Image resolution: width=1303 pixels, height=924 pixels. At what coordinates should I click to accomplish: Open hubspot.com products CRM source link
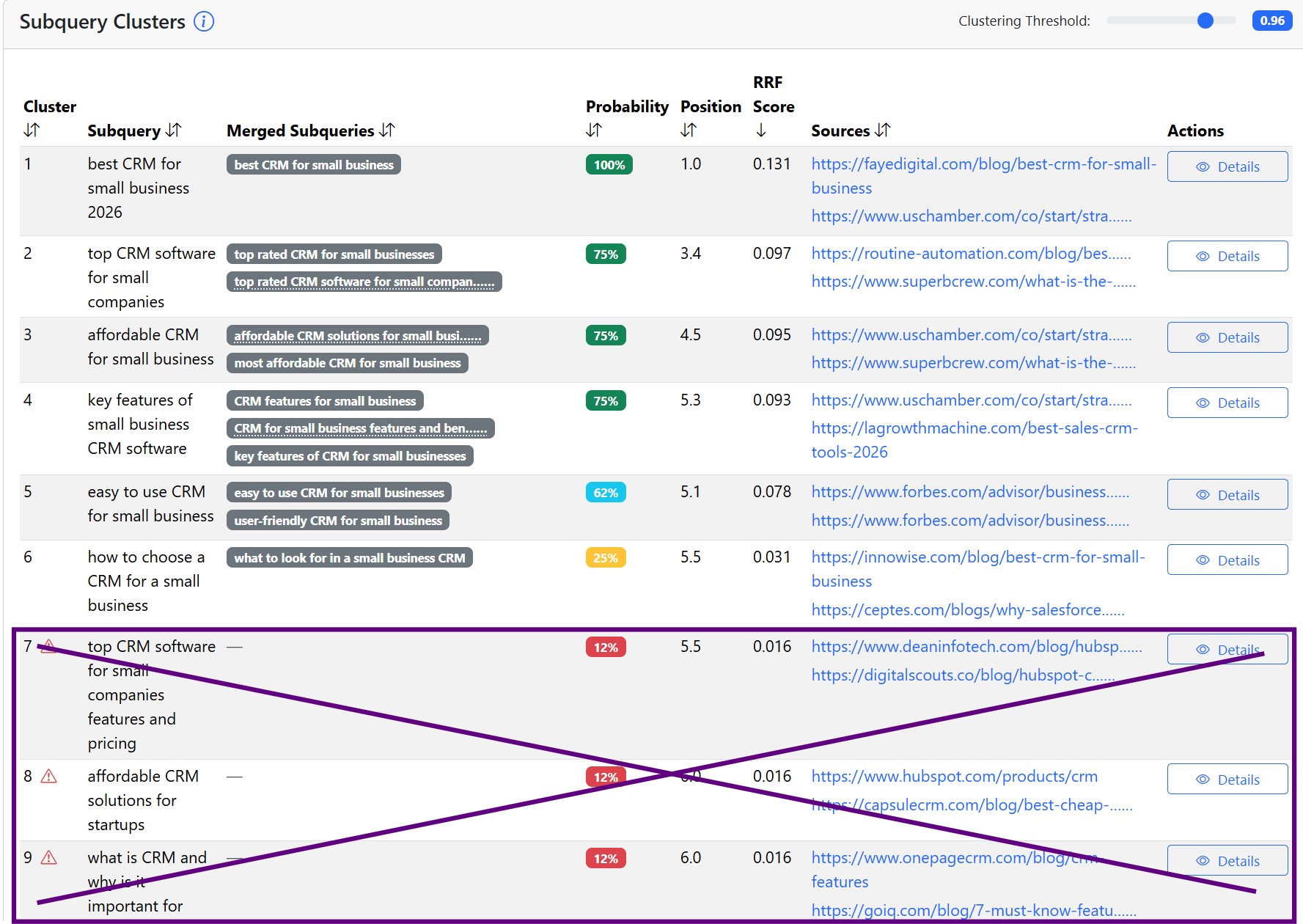click(x=954, y=777)
